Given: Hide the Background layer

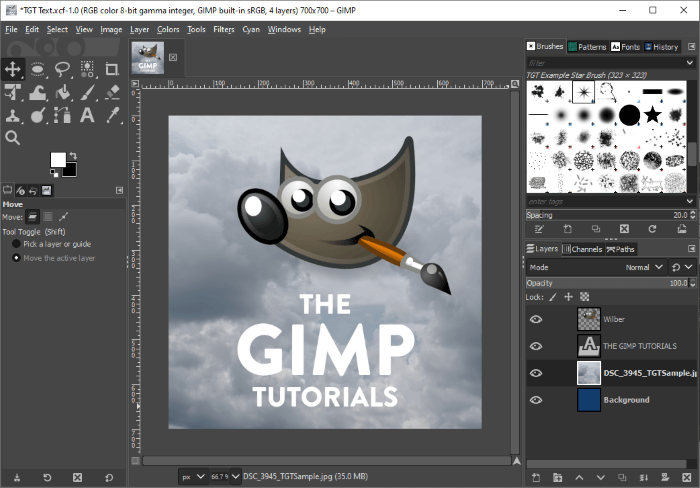Looking at the screenshot, I should coord(536,400).
